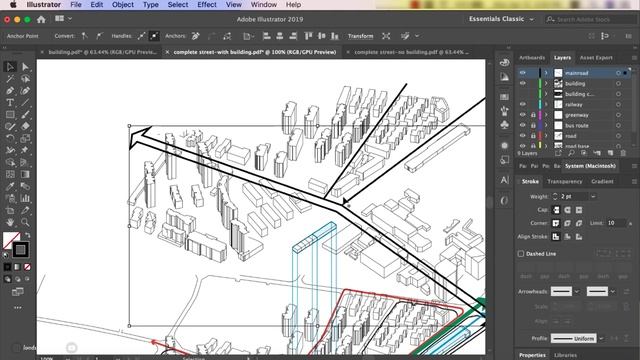Hide the mainroad layer
The image size is (640, 360).
click(522, 73)
